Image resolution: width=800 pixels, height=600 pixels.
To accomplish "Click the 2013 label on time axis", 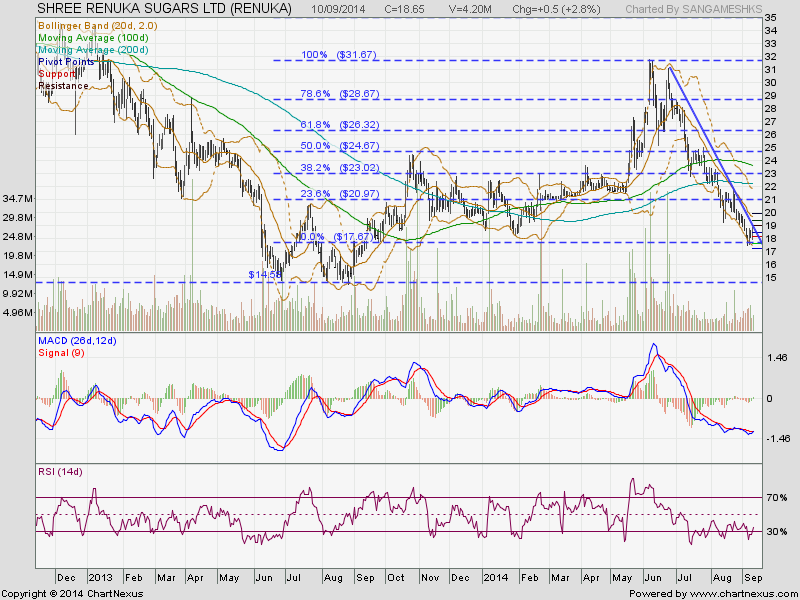I will click(x=101, y=578).
